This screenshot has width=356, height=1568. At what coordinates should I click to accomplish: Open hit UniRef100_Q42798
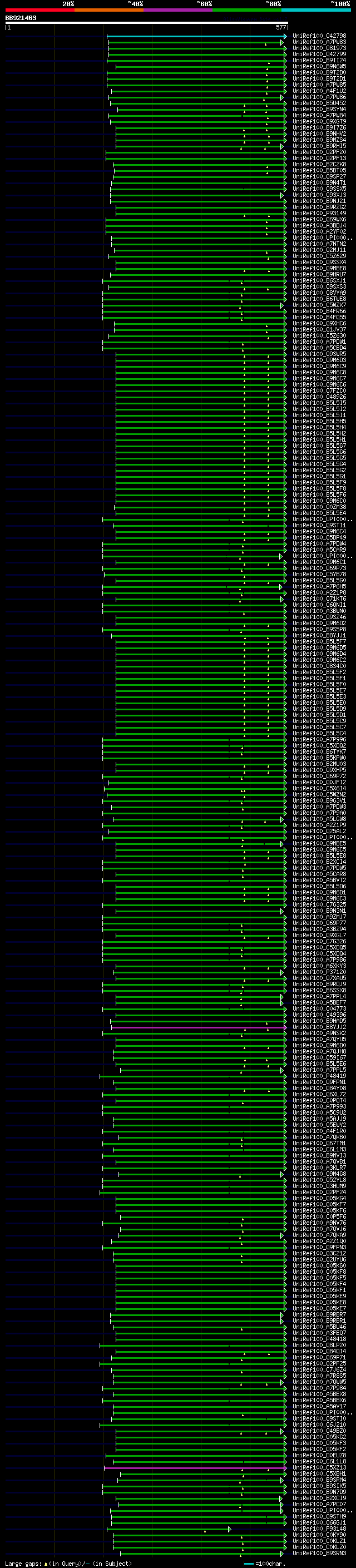coord(319,37)
